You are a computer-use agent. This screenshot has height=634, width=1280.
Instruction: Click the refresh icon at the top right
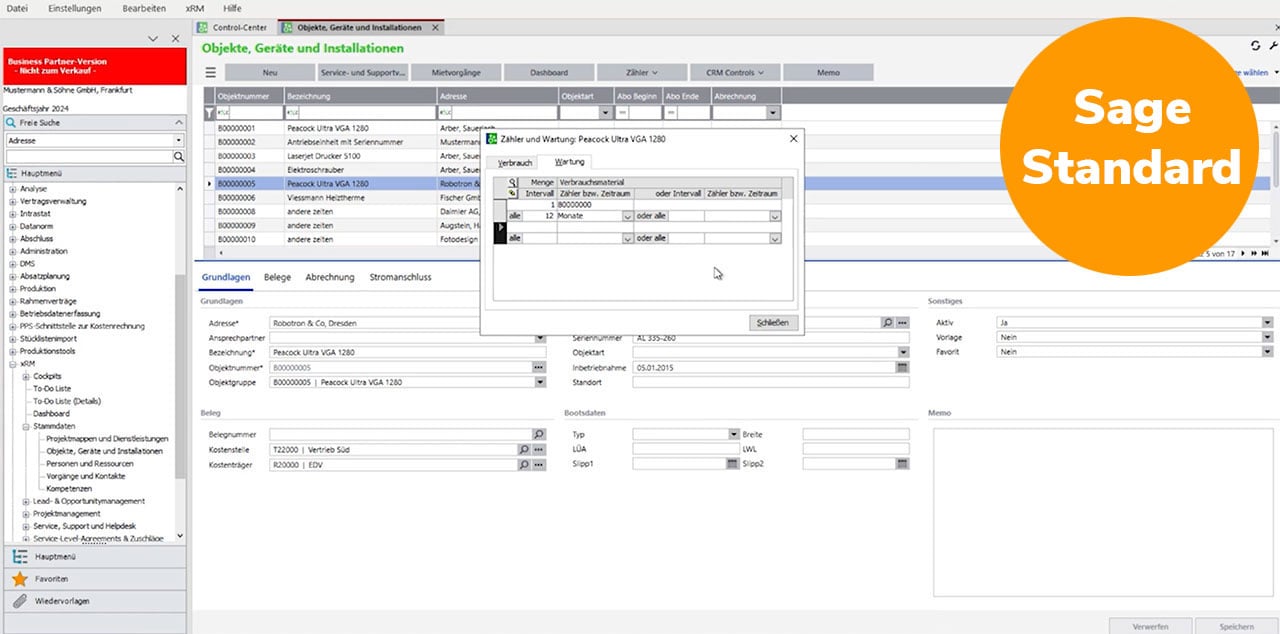pos(1256,46)
